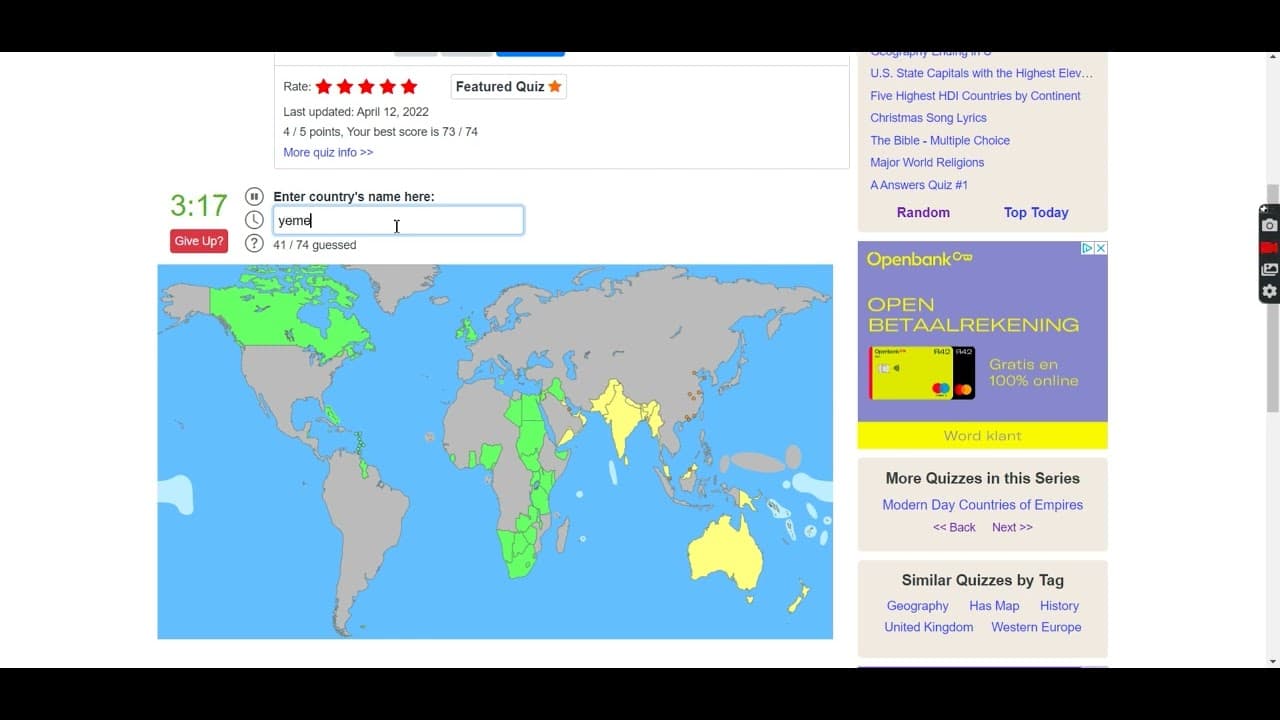The width and height of the screenshot is (1280, 720).
Task: Open the Christmas Song Lyrics quiz
Action: [x=928, y=118]
